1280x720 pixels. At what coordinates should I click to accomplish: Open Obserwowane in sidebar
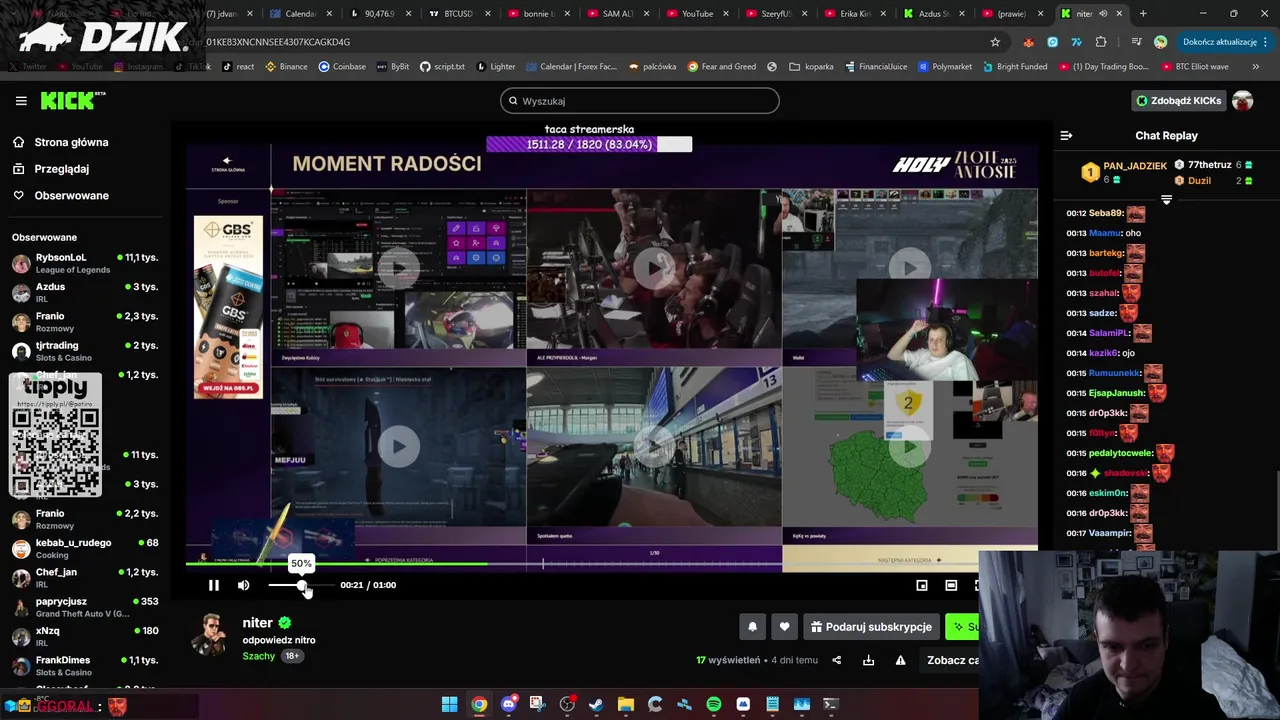click(71, 196)
